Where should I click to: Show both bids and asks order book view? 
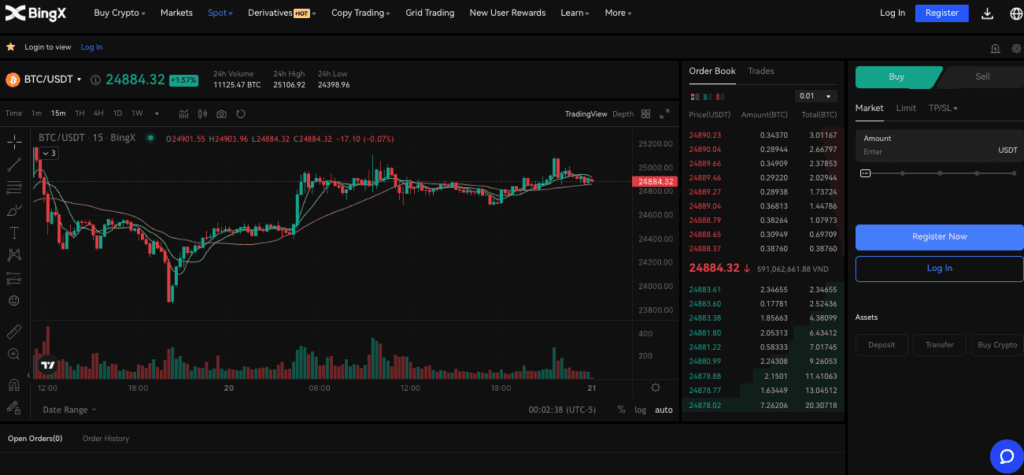694,97
